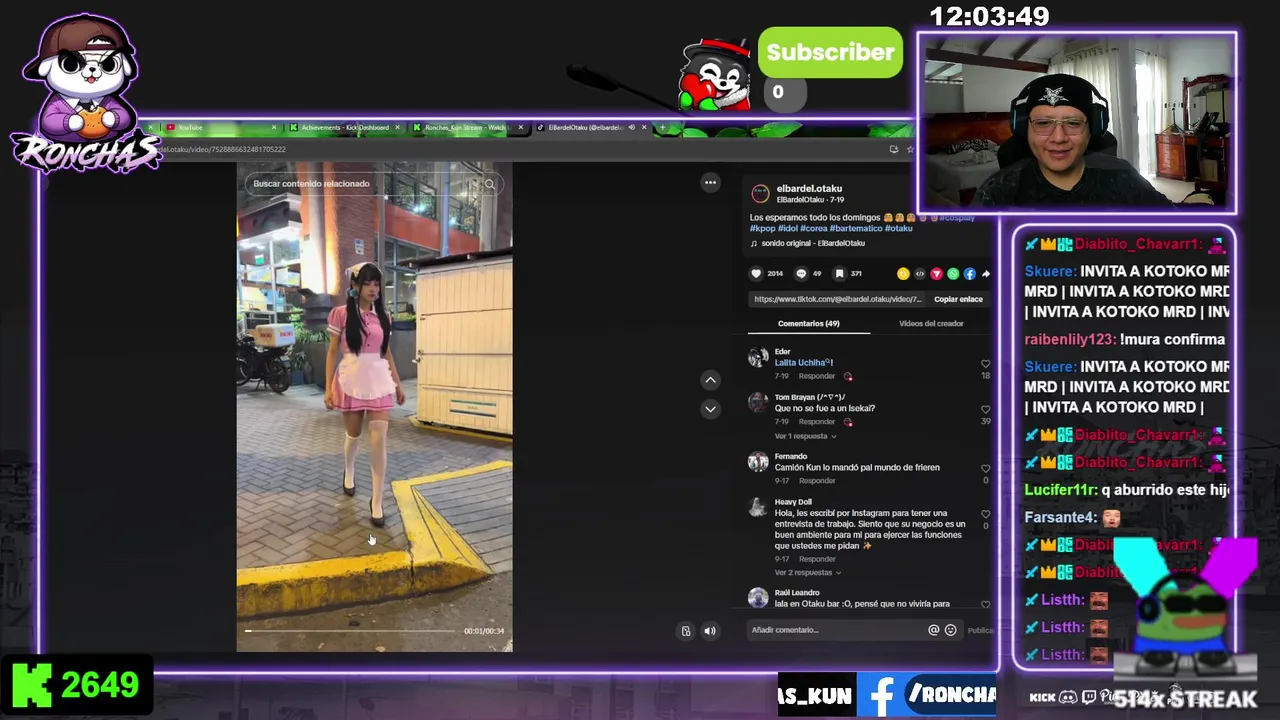Image resolution: width=1280 pixels, height=720 pixels.
Task: Select the Comentarios (49) tab
Action: pyautogui.click(x=808, y=323)
